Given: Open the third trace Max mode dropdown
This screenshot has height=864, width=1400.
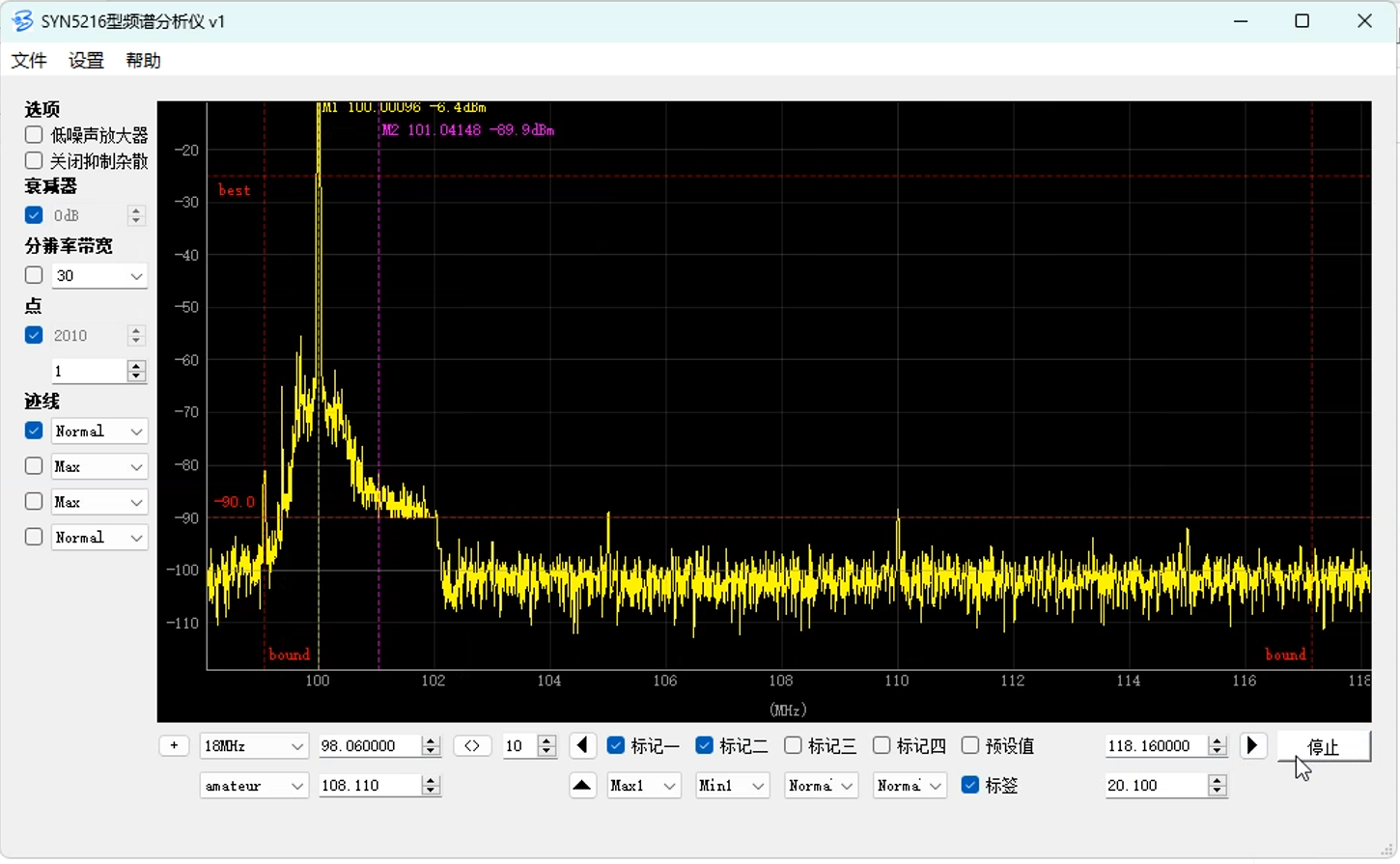Looking at the screenshot, I should (99, 502).
